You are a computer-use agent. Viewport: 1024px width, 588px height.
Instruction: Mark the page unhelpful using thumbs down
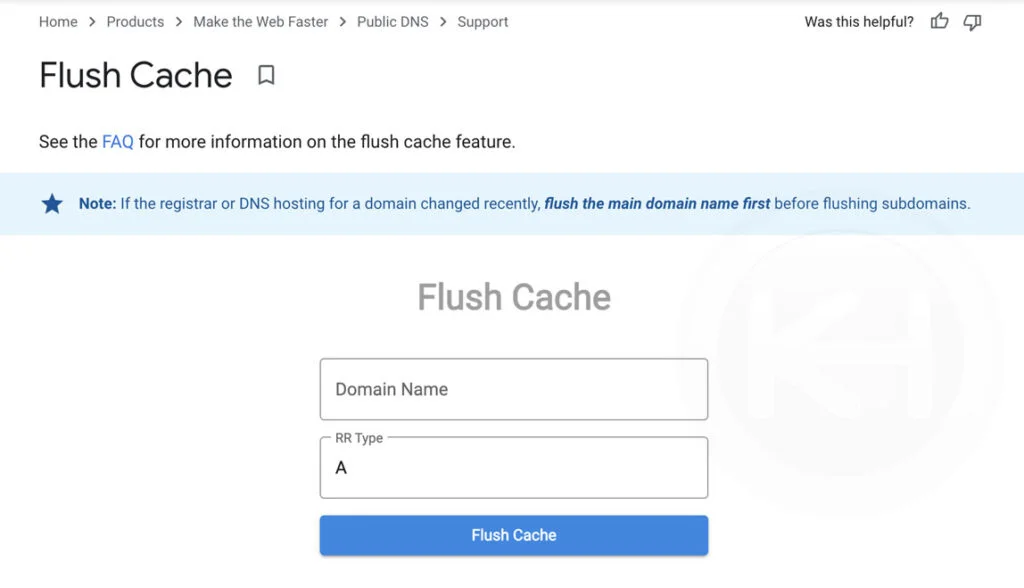972,21
